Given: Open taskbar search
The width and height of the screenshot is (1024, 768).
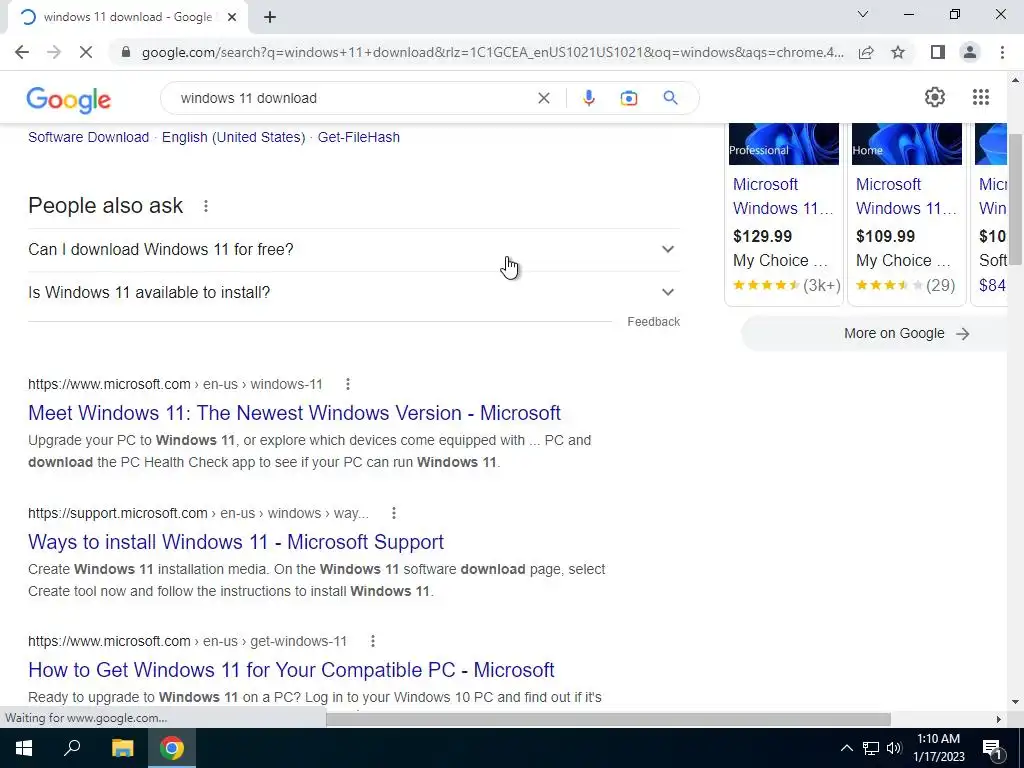Looking at the screenshot, I should coord(72,748).
